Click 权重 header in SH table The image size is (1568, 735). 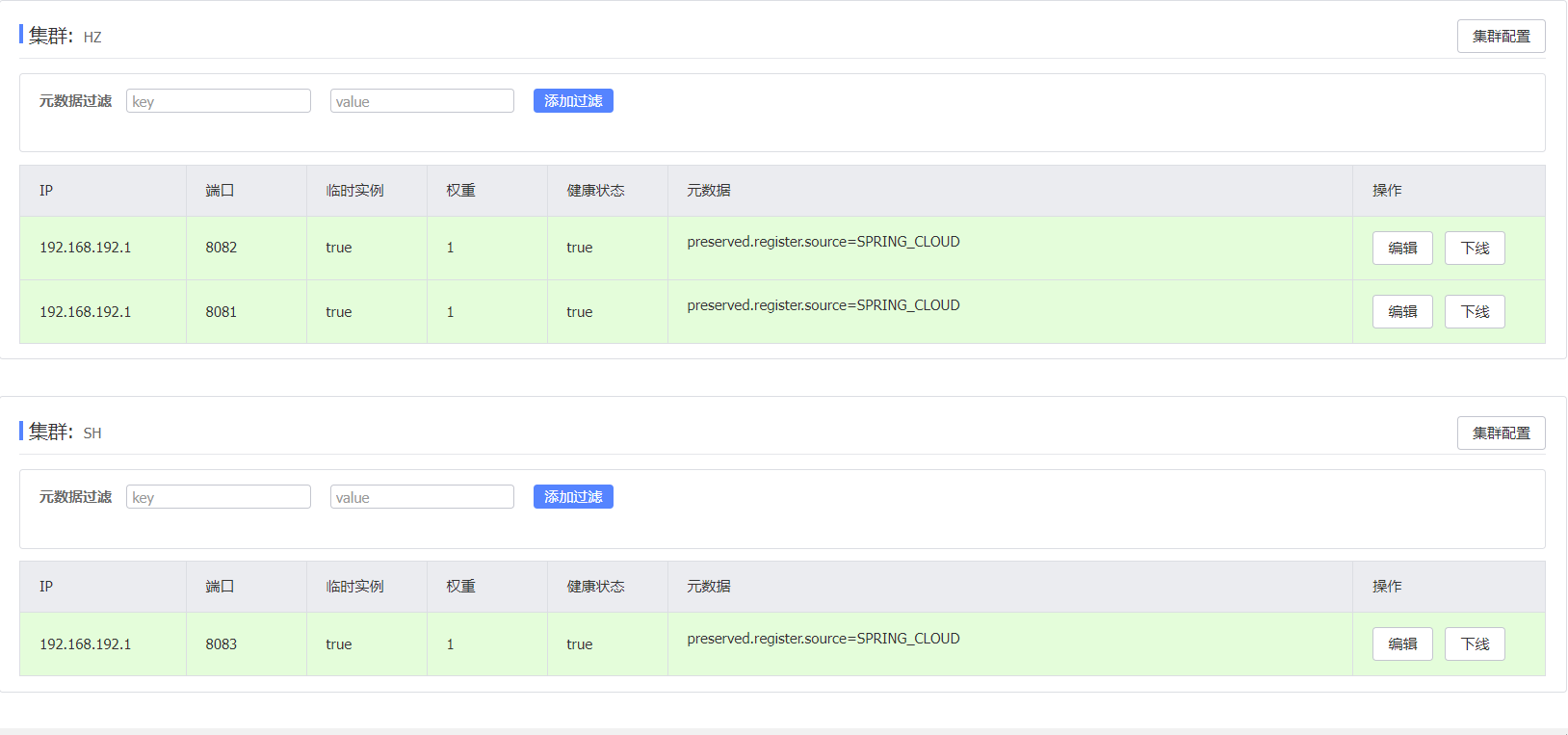[x=460, y=587]
